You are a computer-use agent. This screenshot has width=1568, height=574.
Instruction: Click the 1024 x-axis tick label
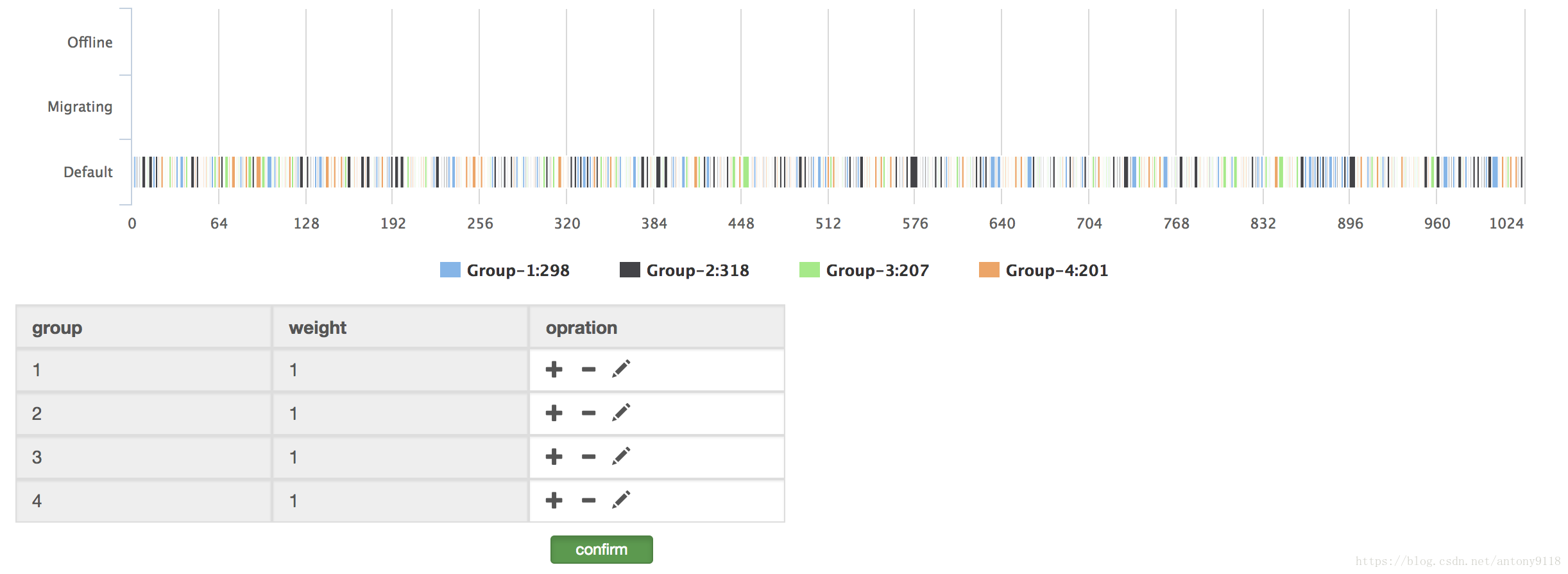[x=1506, y=223]
